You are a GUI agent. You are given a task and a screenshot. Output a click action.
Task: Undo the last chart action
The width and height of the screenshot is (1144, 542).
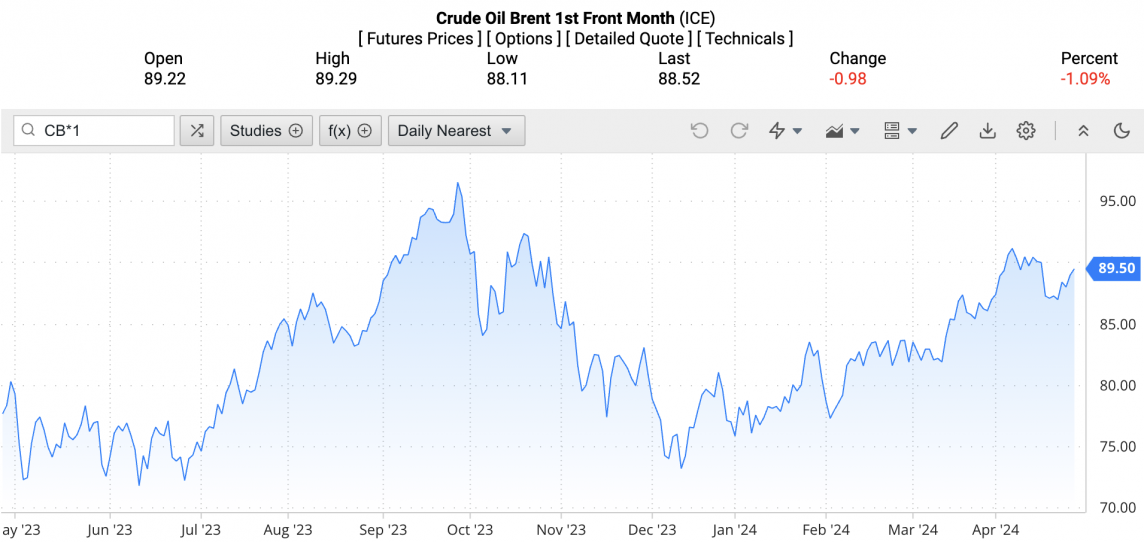[x=699, y=131]
